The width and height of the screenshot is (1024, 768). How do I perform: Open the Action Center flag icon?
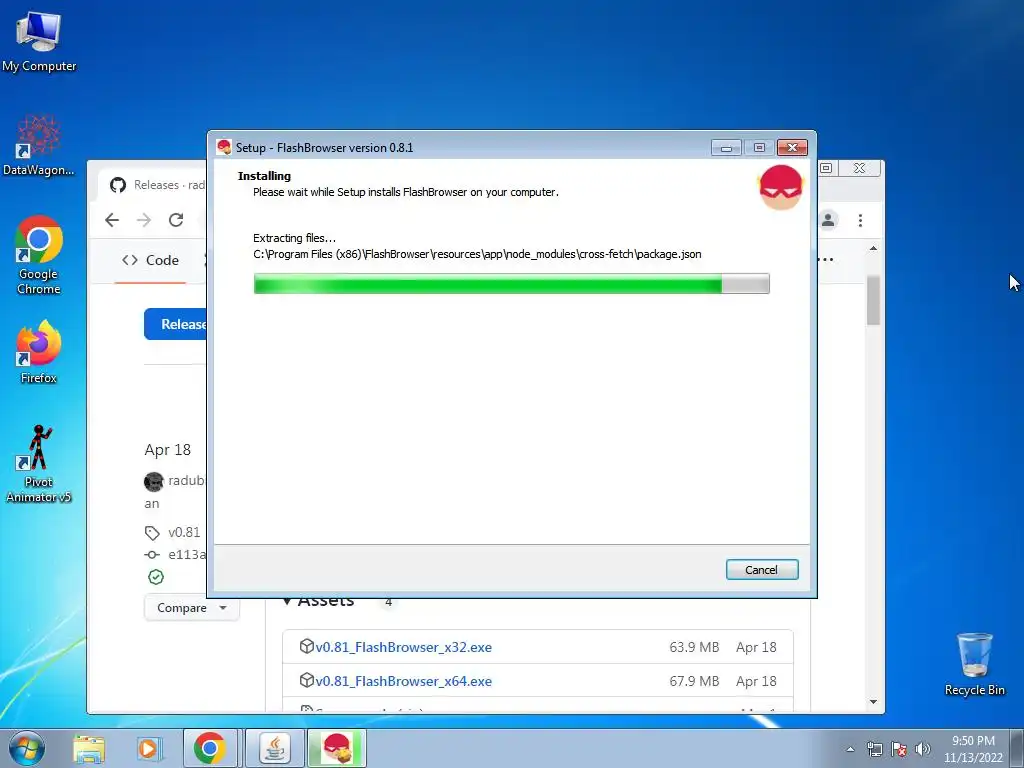(x=899, y=749)
